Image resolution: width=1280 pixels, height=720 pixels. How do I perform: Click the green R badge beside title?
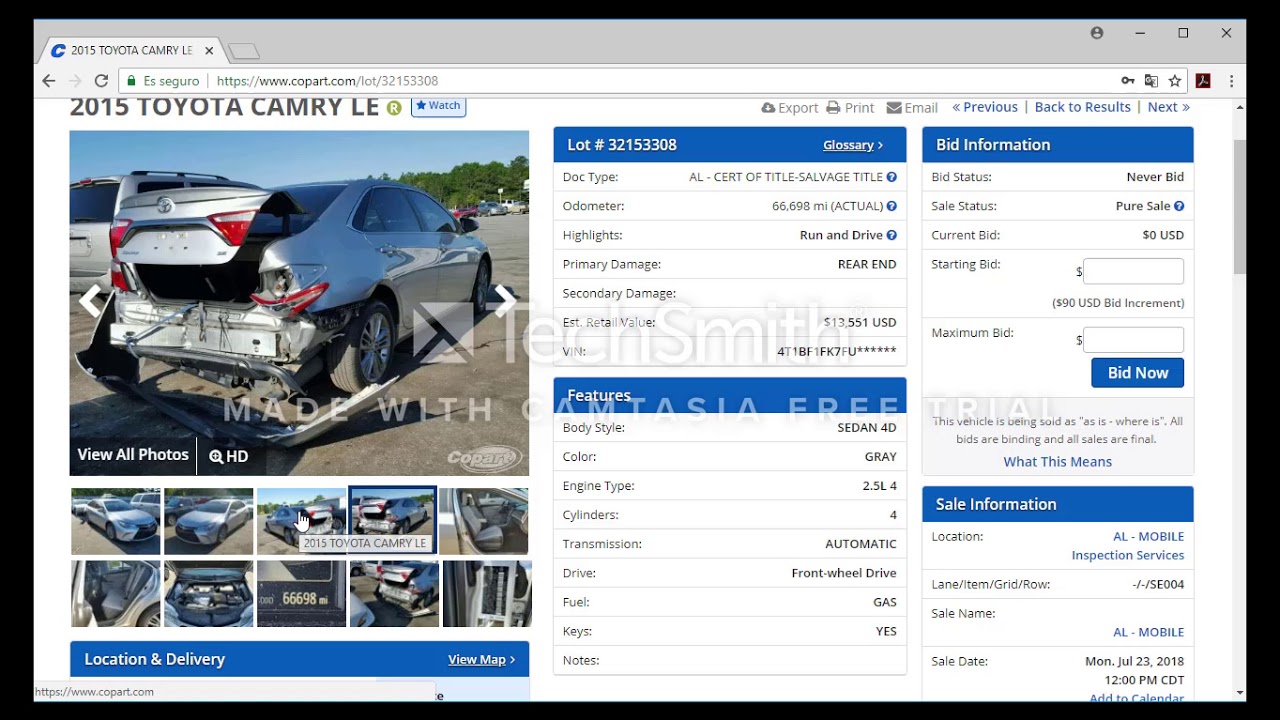click(394, 108)
